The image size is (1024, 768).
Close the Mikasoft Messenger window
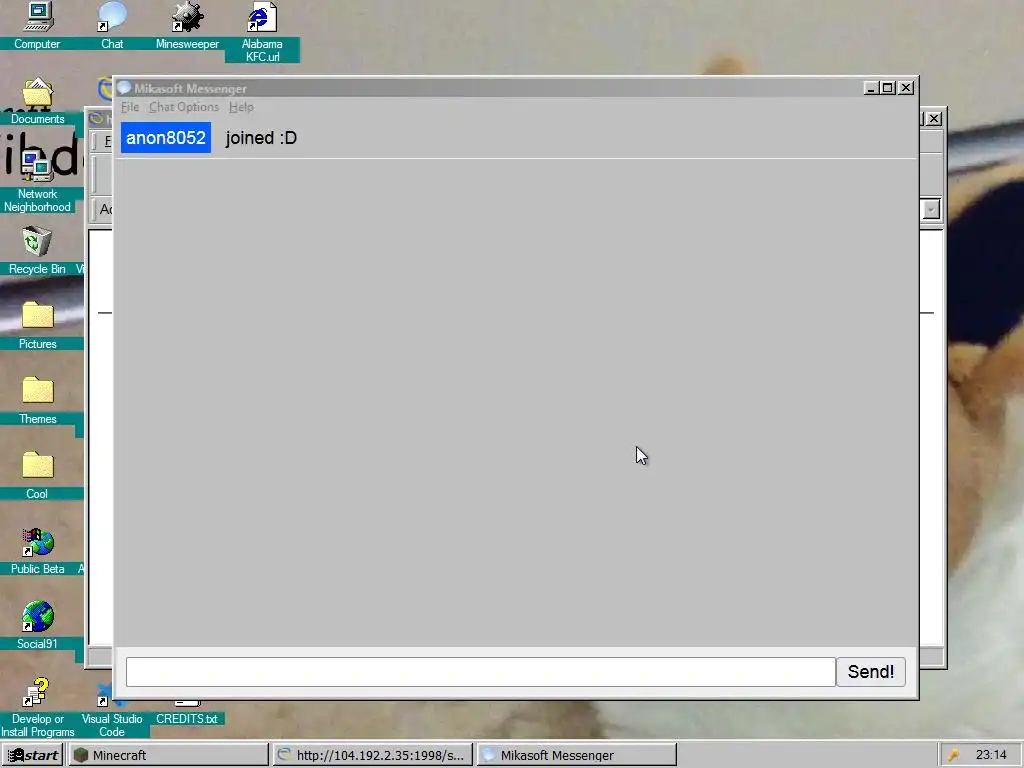[x=906, y=88]
